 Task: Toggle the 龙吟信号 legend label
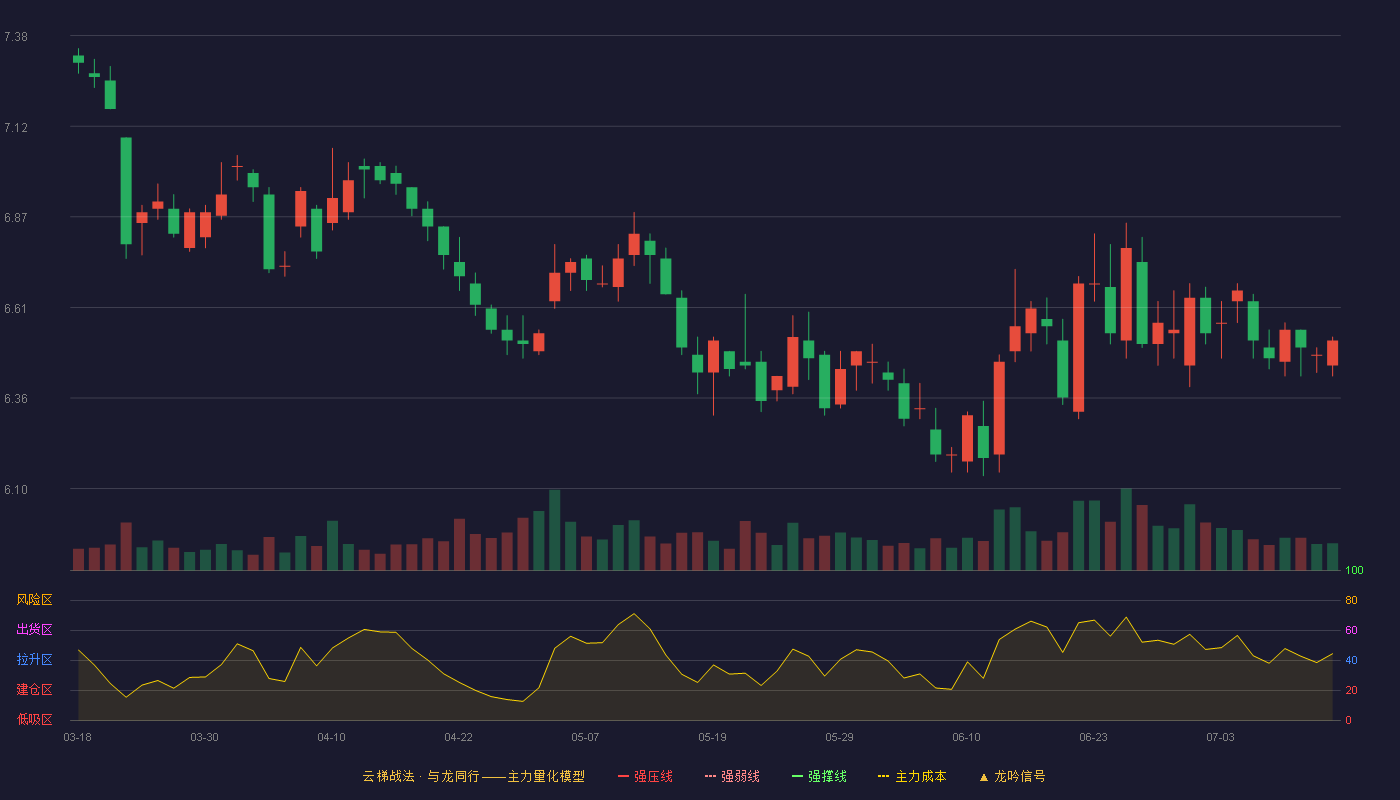(1020, 776)
